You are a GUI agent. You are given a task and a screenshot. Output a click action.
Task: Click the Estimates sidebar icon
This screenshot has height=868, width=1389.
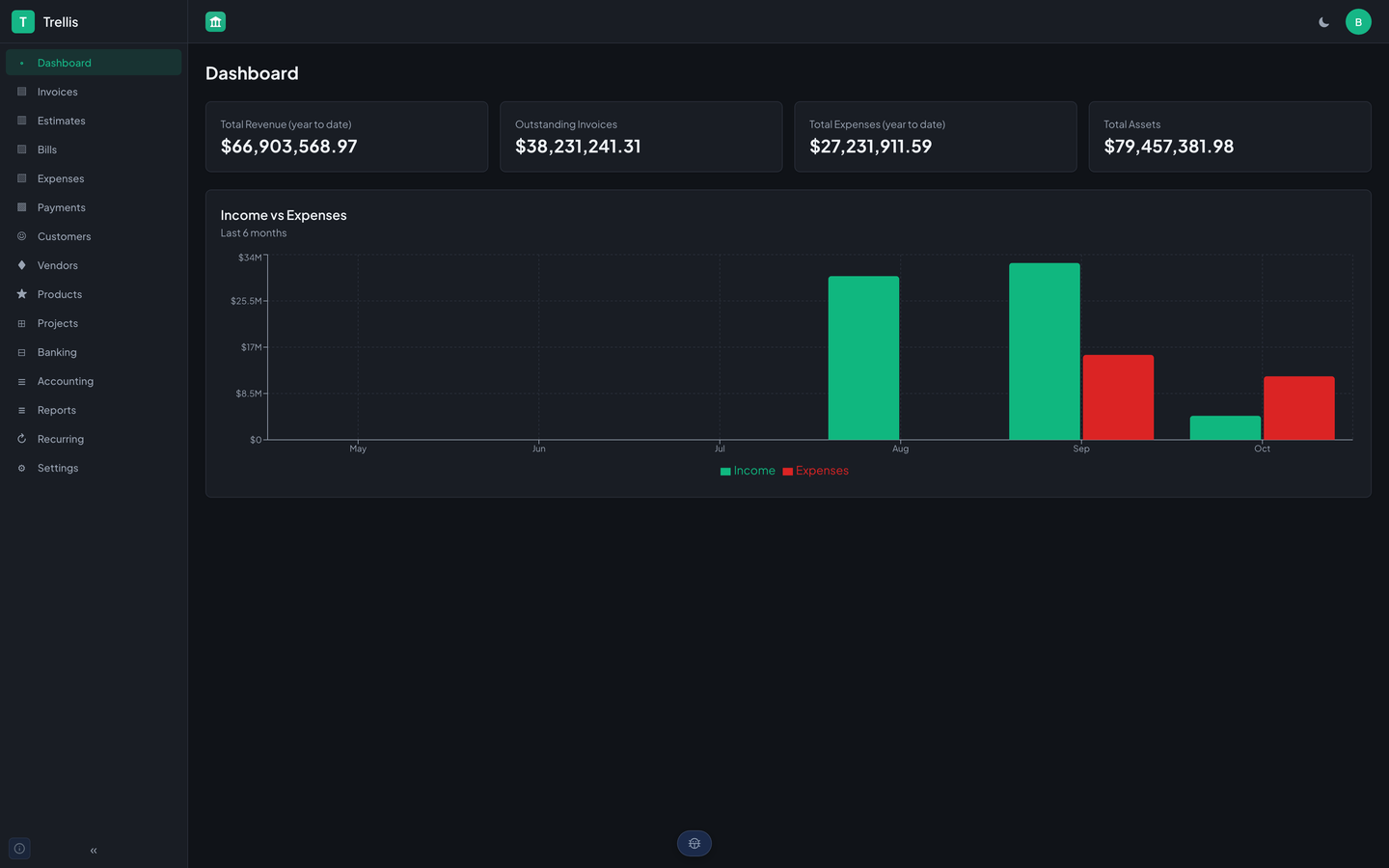pyautogui.click(x=21, y=121)
